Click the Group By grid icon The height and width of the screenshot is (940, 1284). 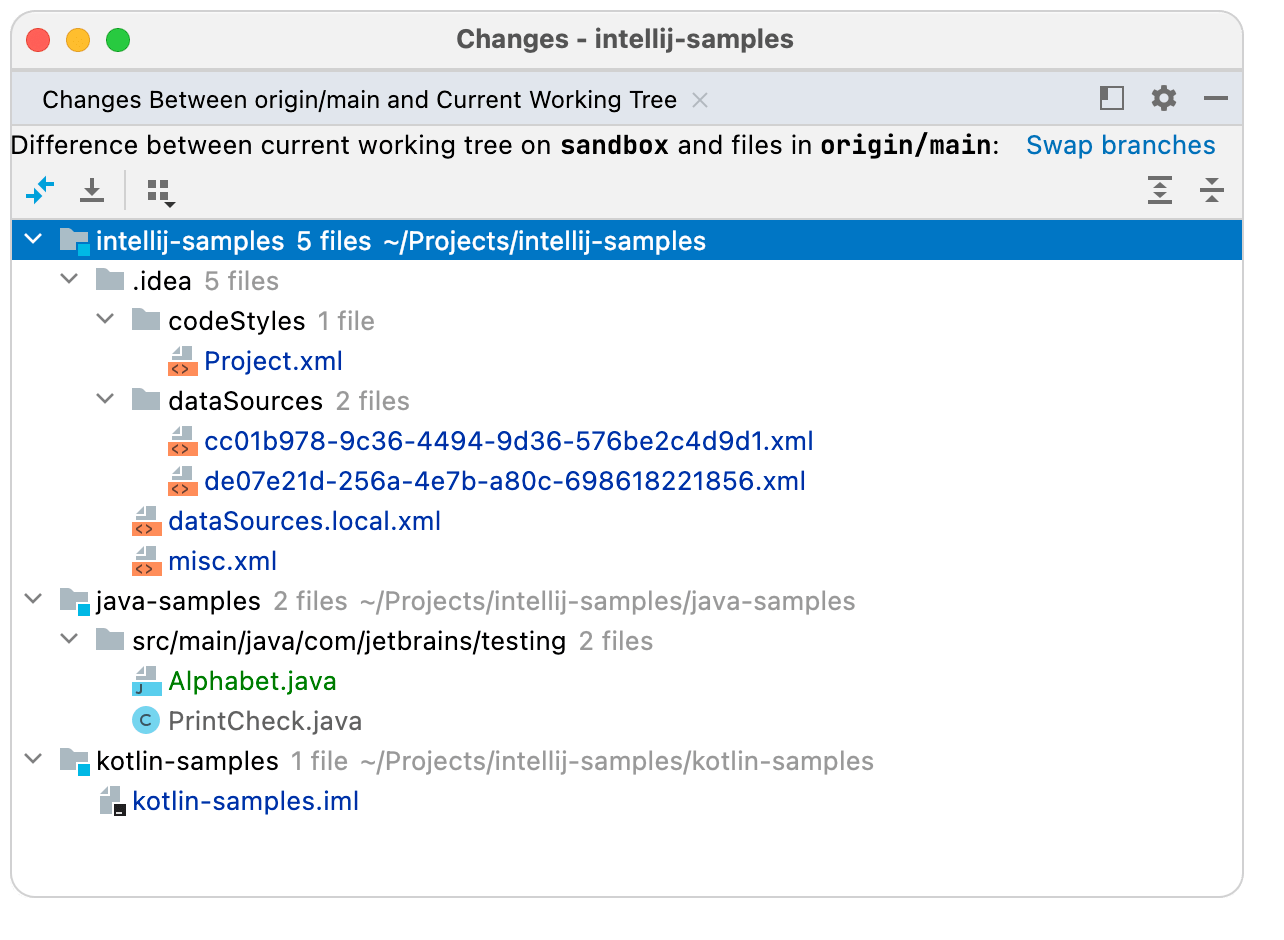pyautogui.click(x=157, y=190)
